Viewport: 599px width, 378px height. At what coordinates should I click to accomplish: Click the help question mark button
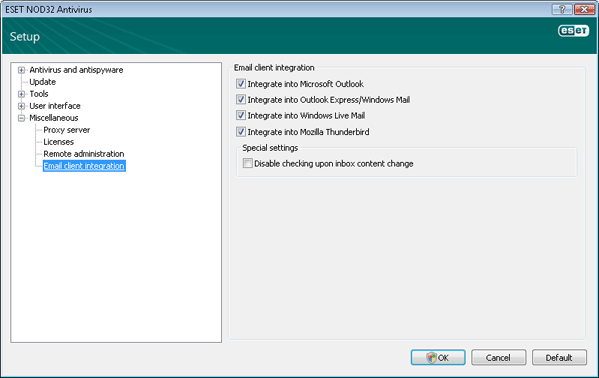pyautogui.click(x=562, y=10)
